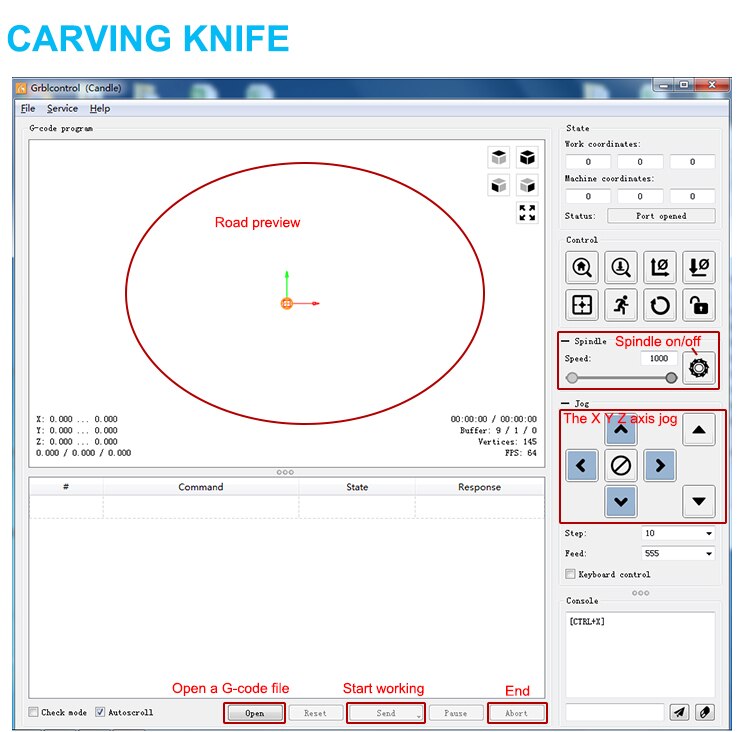Open the Service menu
750x732 pixels.
62,108
